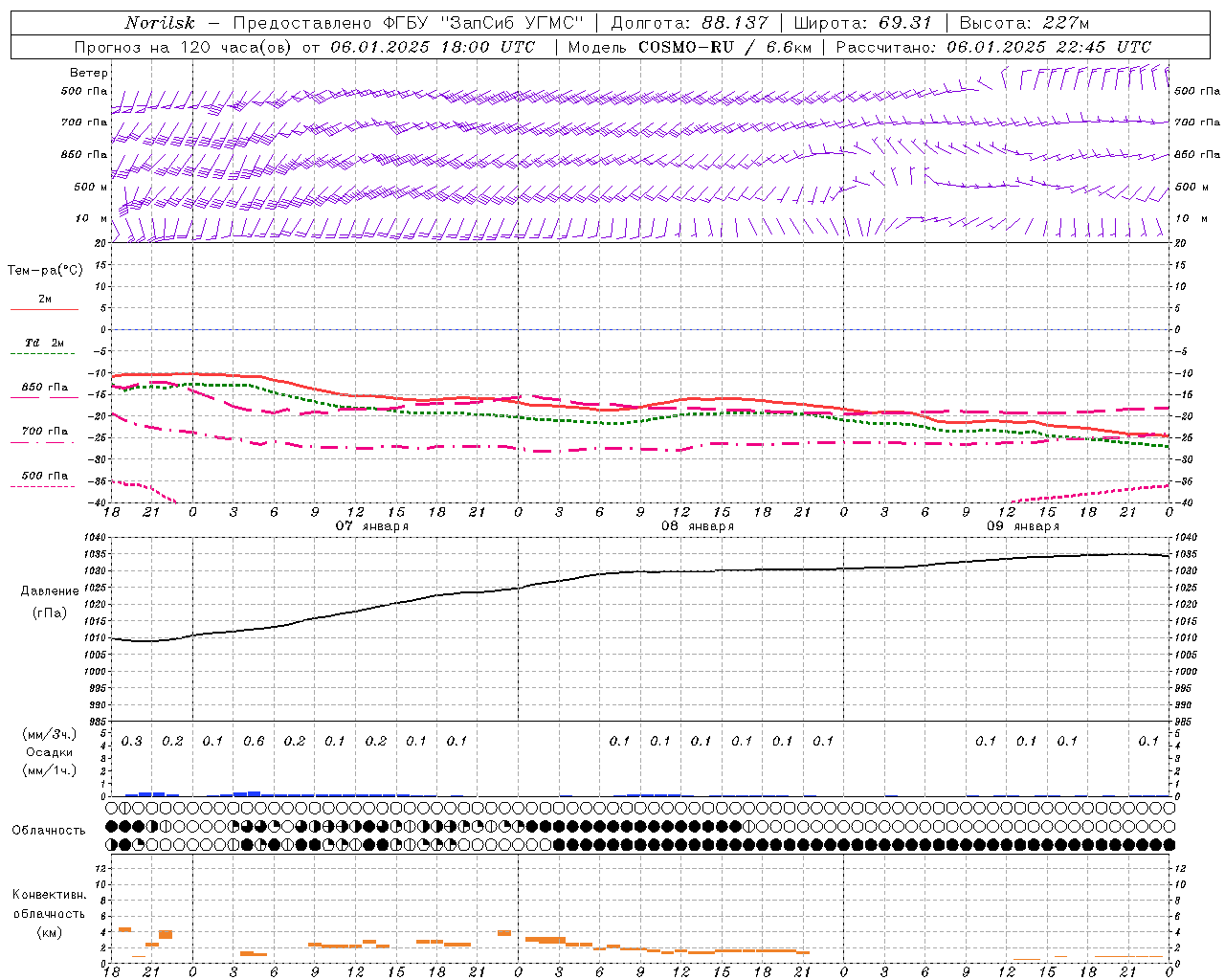Select the 0.6 precipitation amount value
The height and width of the screenshot is (980, 1225).
point(254,741)
